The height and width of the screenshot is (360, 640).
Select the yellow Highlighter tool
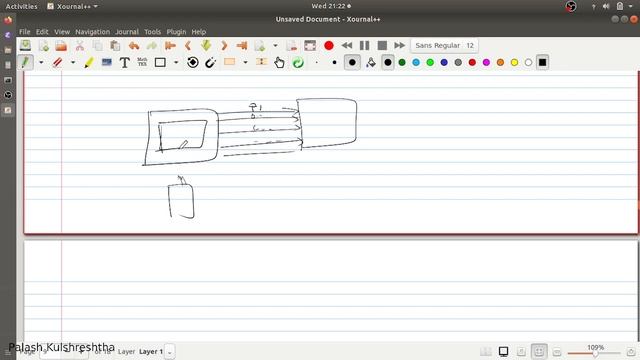click(x=89, y=62)
